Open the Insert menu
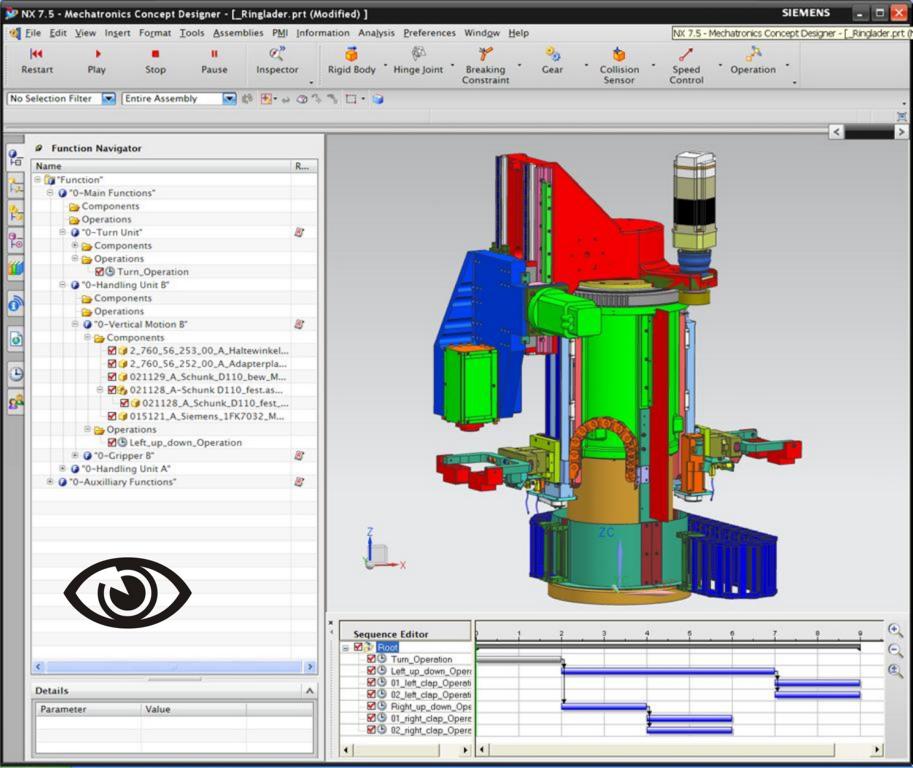Image resolution: width=913 pixels, height=768 pixels. 117,33
